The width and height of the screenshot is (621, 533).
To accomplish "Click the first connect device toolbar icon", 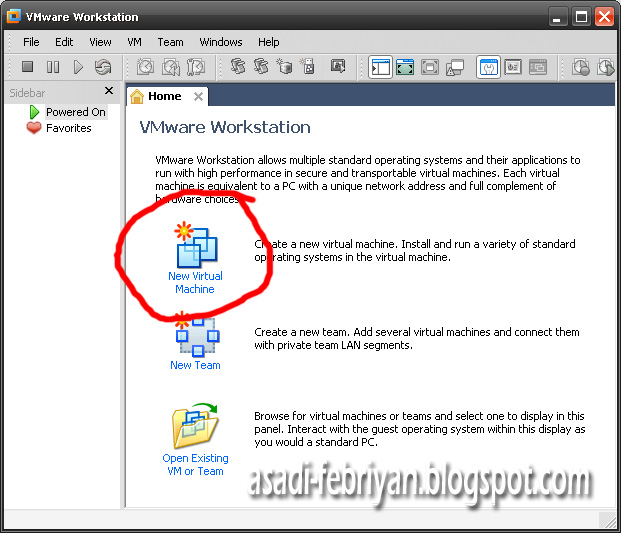I will pos(238,66).
